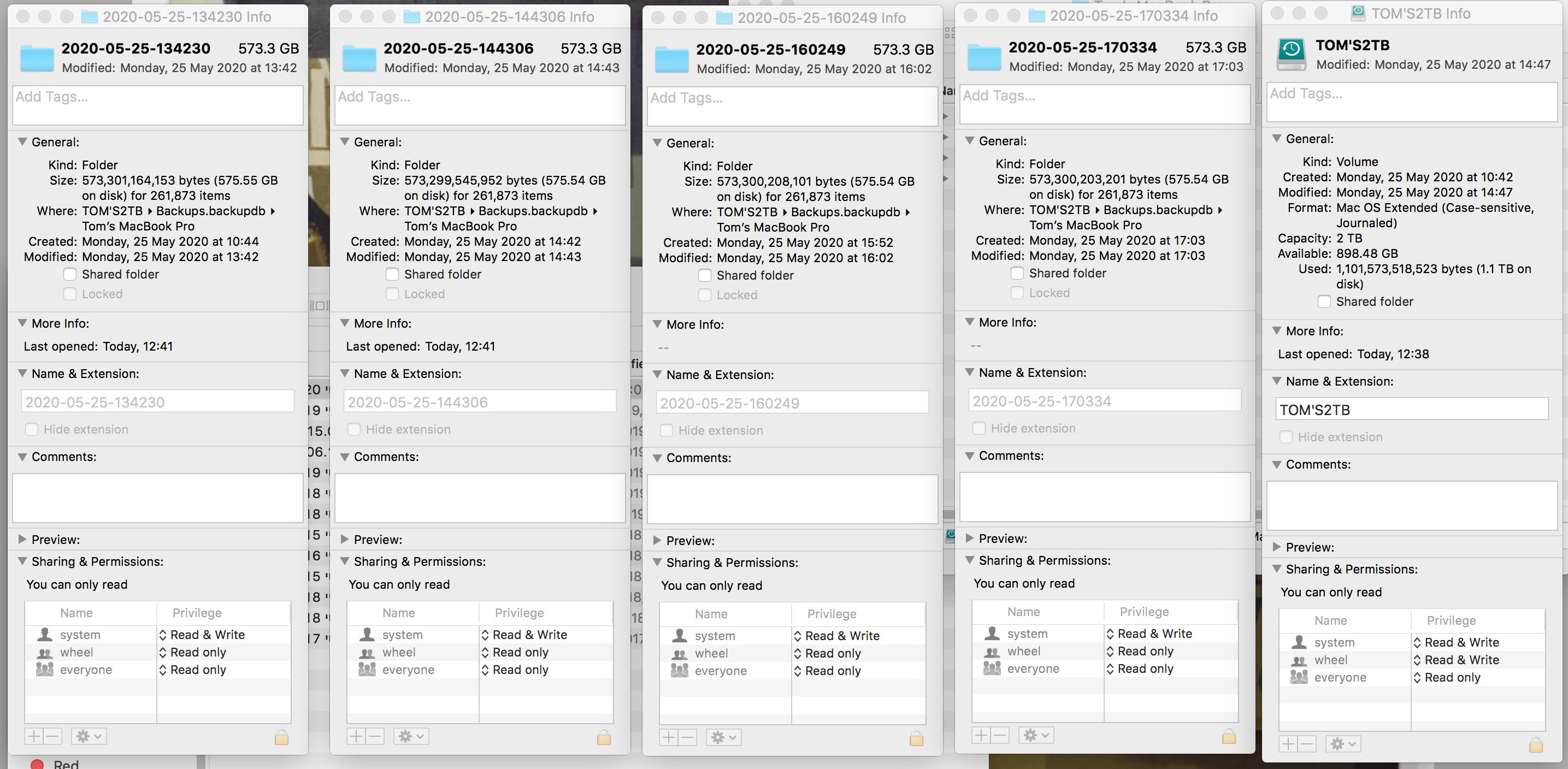Click the Time Machine drive icon for TOM'S2TB
Screen dimensions: 1568x769
pos(1290,54)
